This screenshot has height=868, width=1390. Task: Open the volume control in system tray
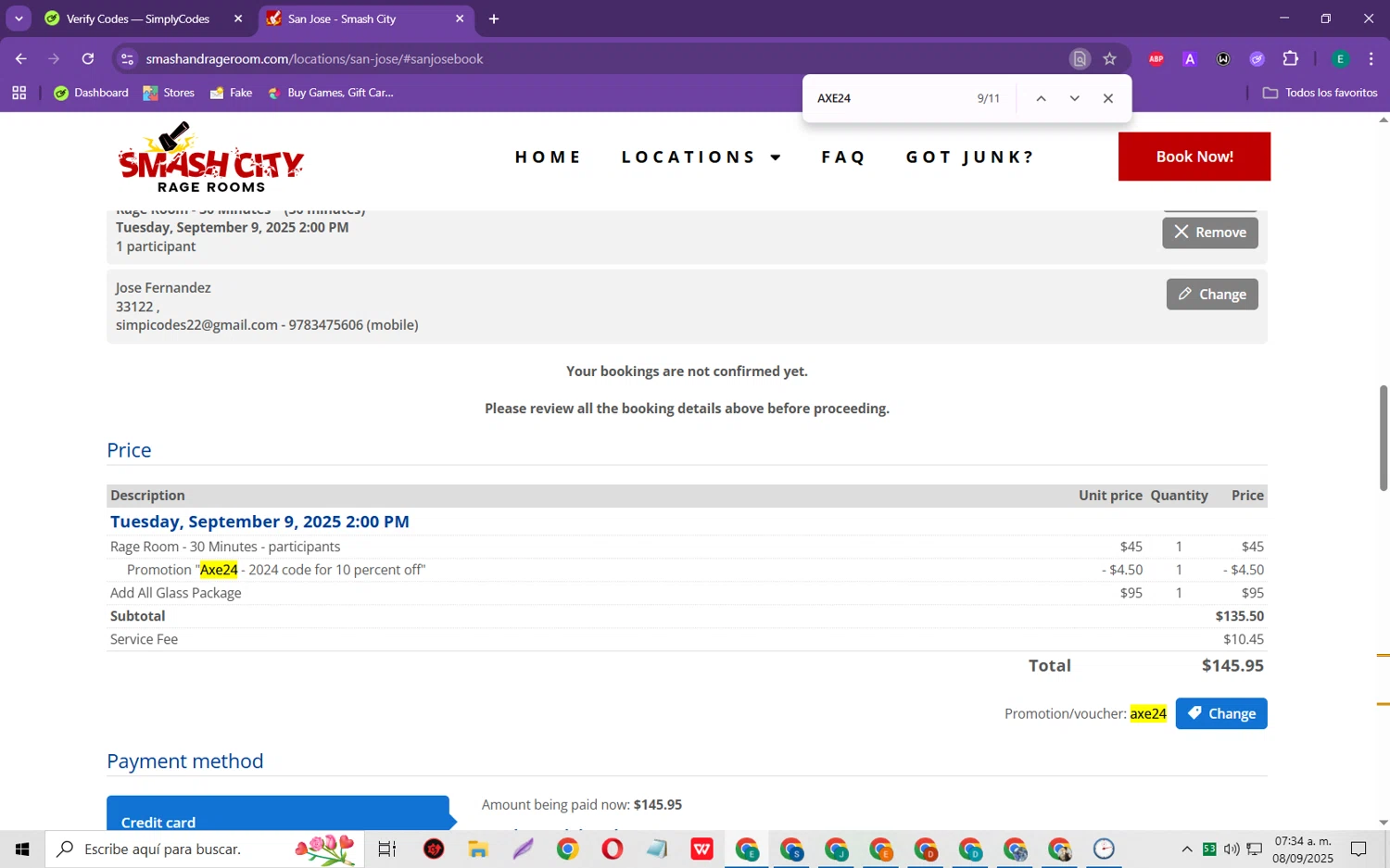1232,849
